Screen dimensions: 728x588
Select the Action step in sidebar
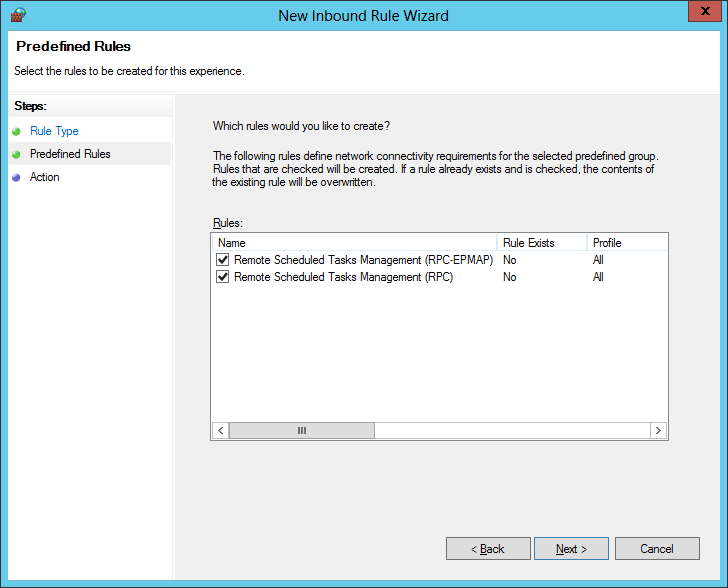coord(45,177)
